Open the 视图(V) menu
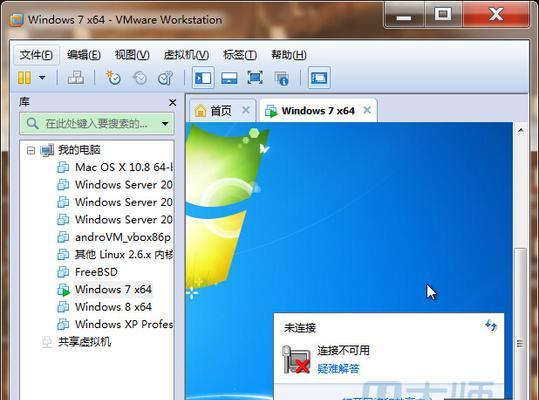The image size is (539, 400). (132, 55)
